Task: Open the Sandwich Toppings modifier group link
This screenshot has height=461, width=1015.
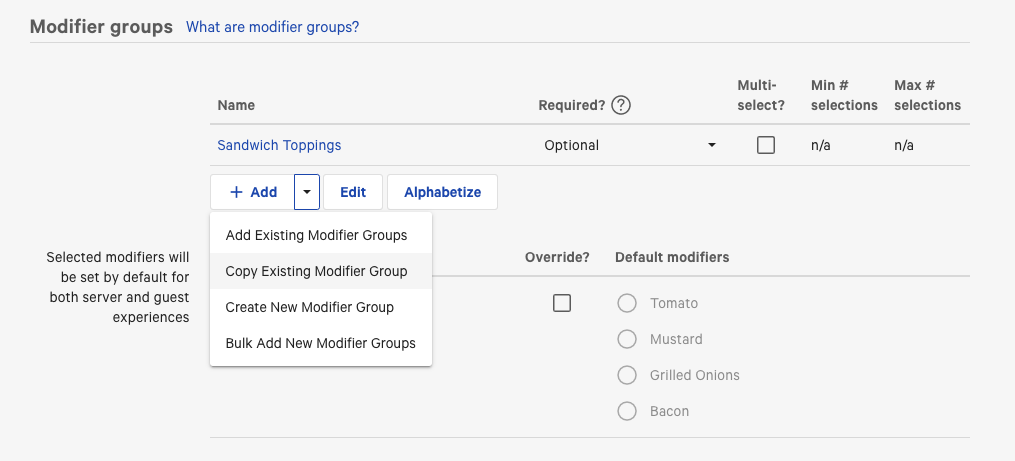Action: [x=279, y=145]
